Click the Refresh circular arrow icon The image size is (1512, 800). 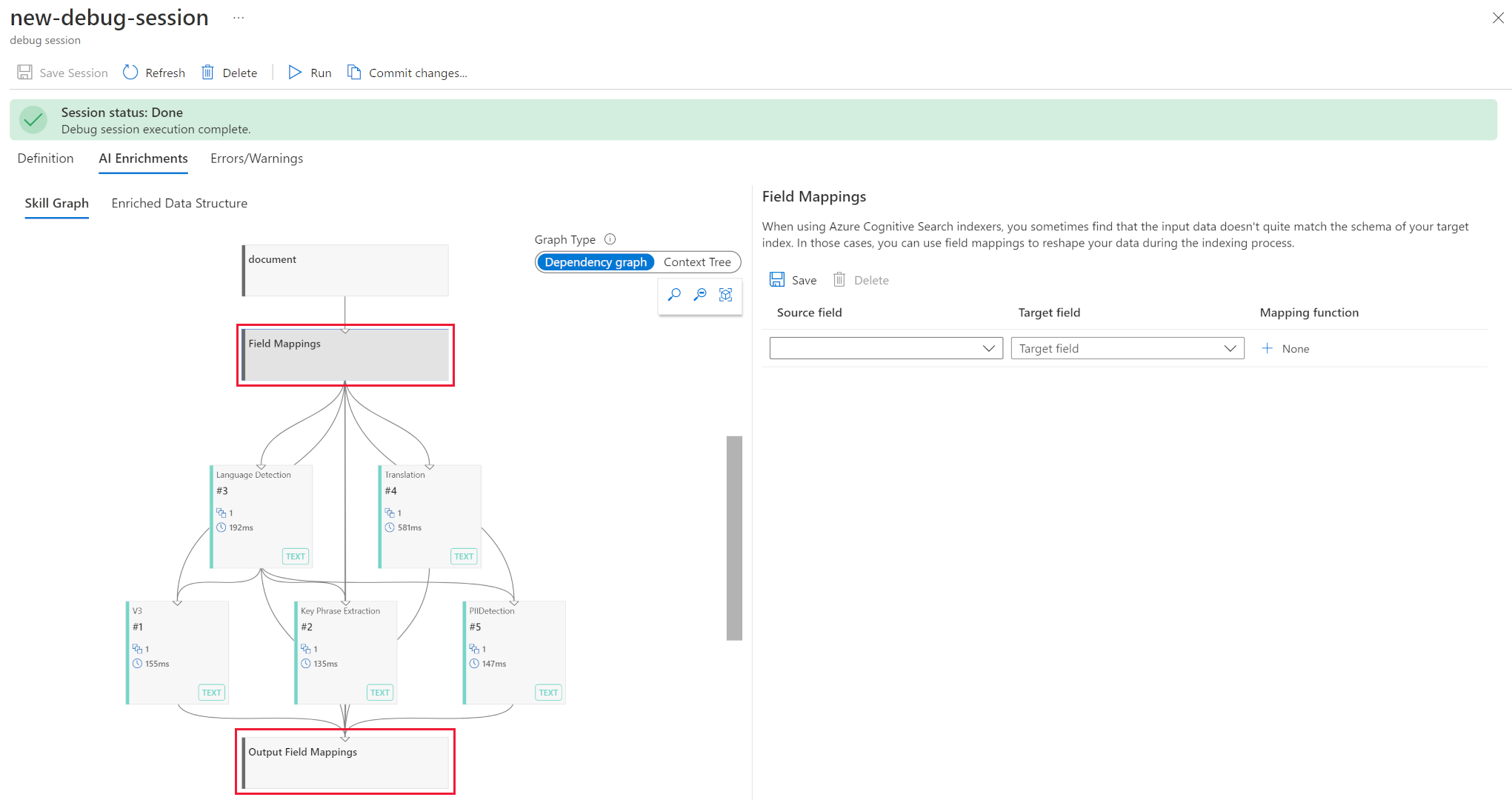(130, 72)
